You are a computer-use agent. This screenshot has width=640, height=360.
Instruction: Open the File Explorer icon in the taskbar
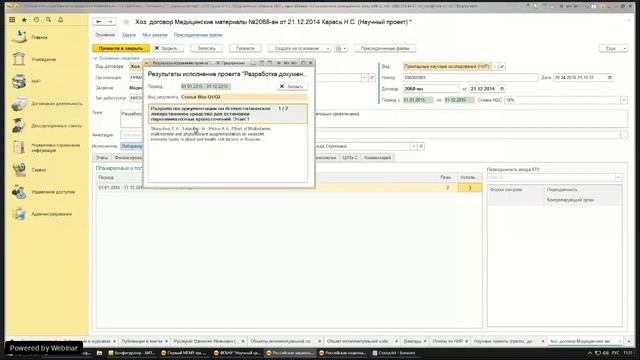pyautogui.click(x=99, y=353)
